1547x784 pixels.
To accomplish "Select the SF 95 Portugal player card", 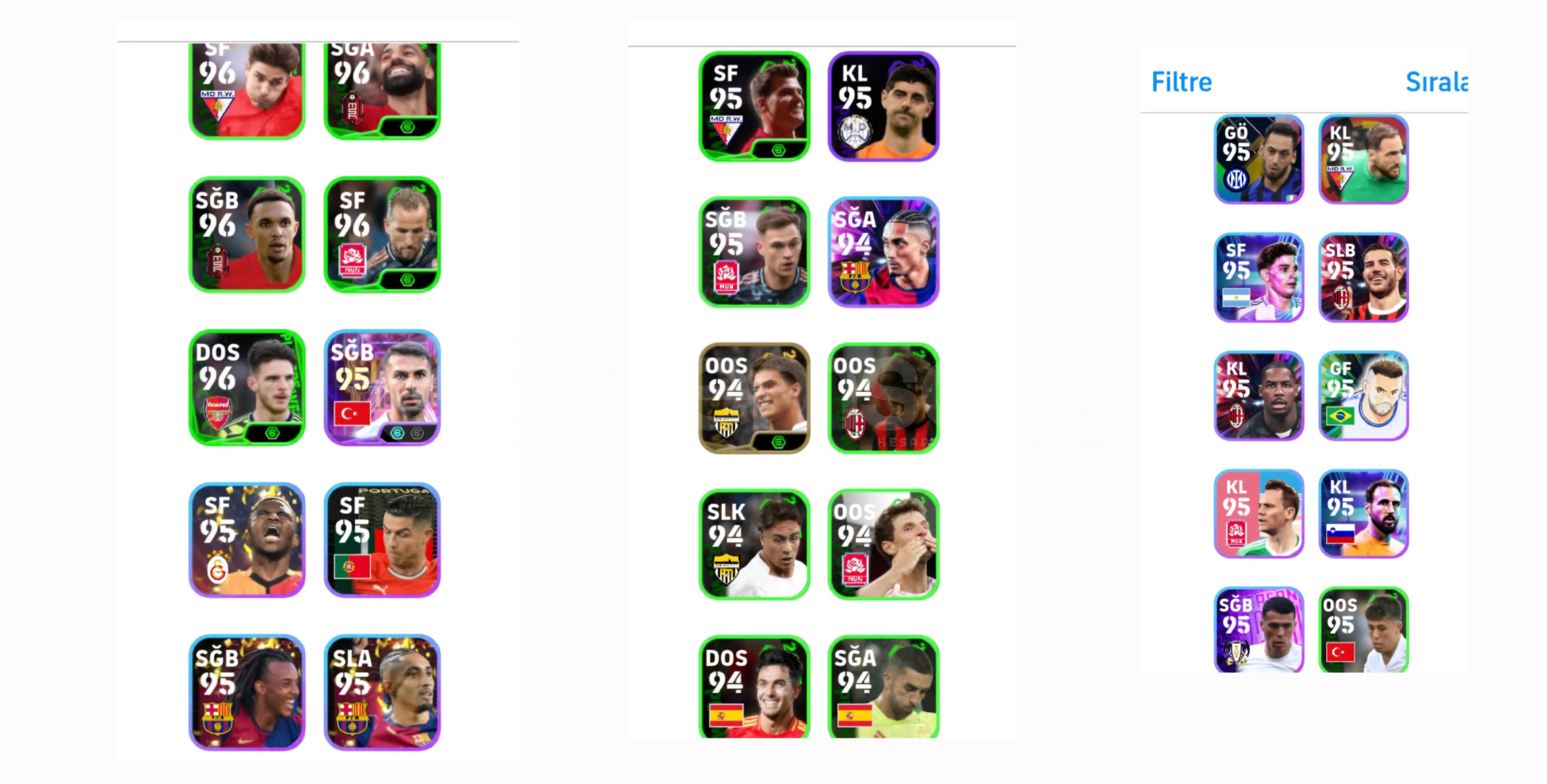I will [382, 540].
